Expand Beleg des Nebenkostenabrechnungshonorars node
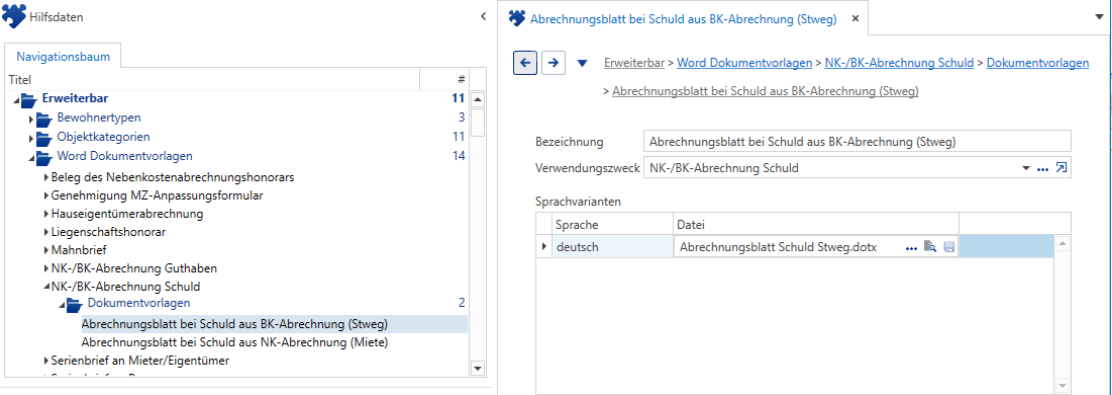The image size is (1112, 395). [x=47, y=176]
